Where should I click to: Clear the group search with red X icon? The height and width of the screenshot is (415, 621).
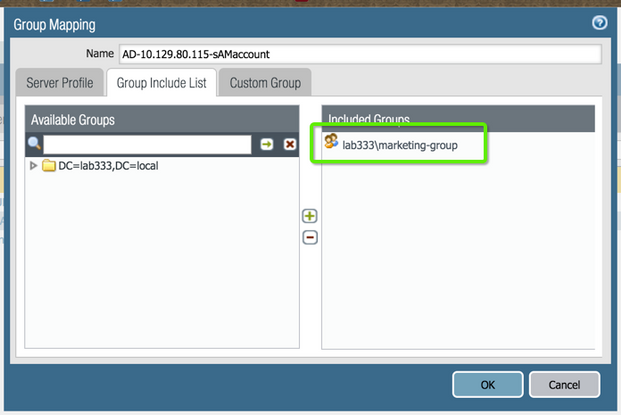point(290,144)
